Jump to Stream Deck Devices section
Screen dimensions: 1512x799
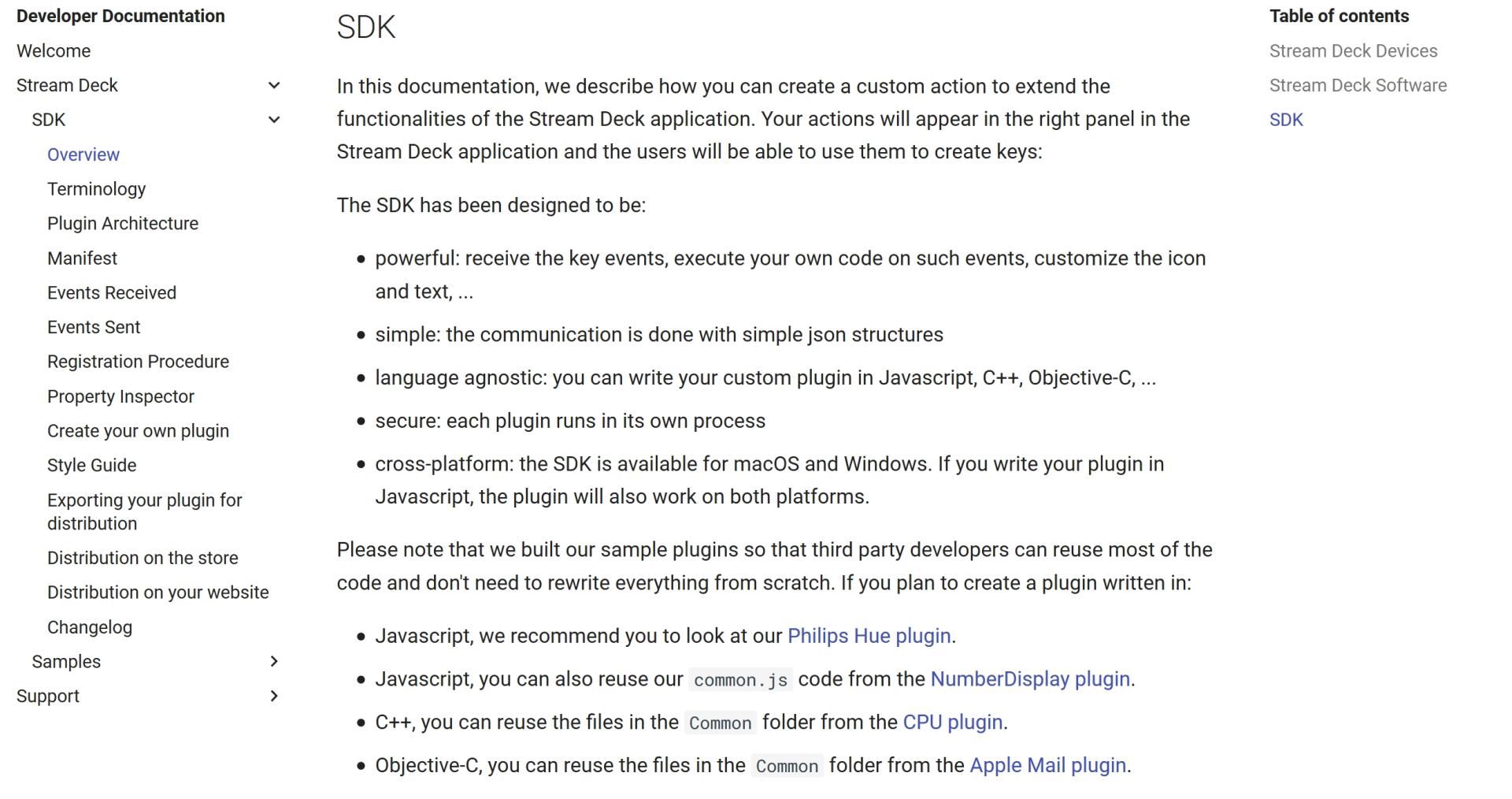pyautogui.click(x=1353, y=51)
